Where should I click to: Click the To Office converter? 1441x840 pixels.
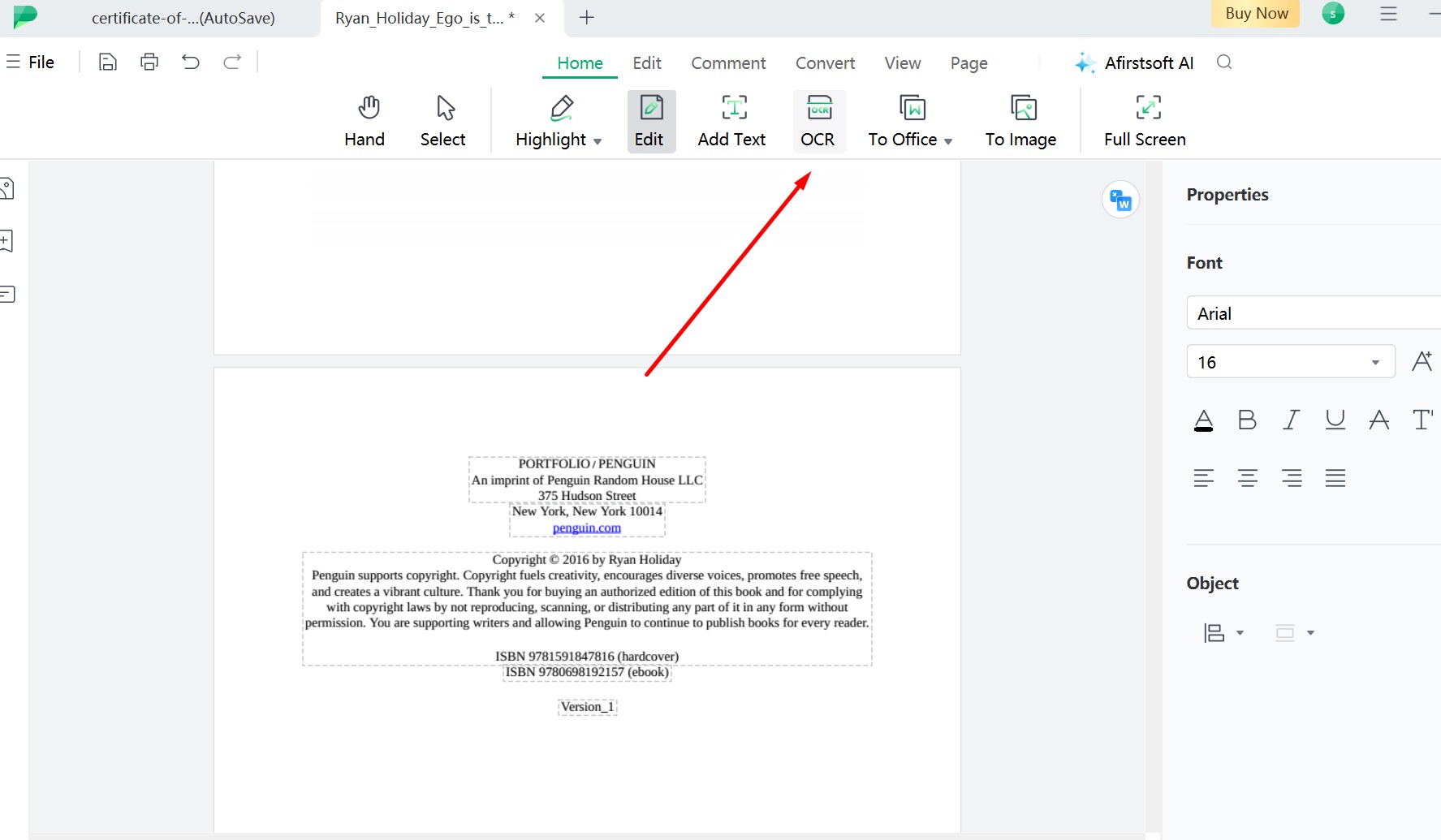tap(903, 122)
